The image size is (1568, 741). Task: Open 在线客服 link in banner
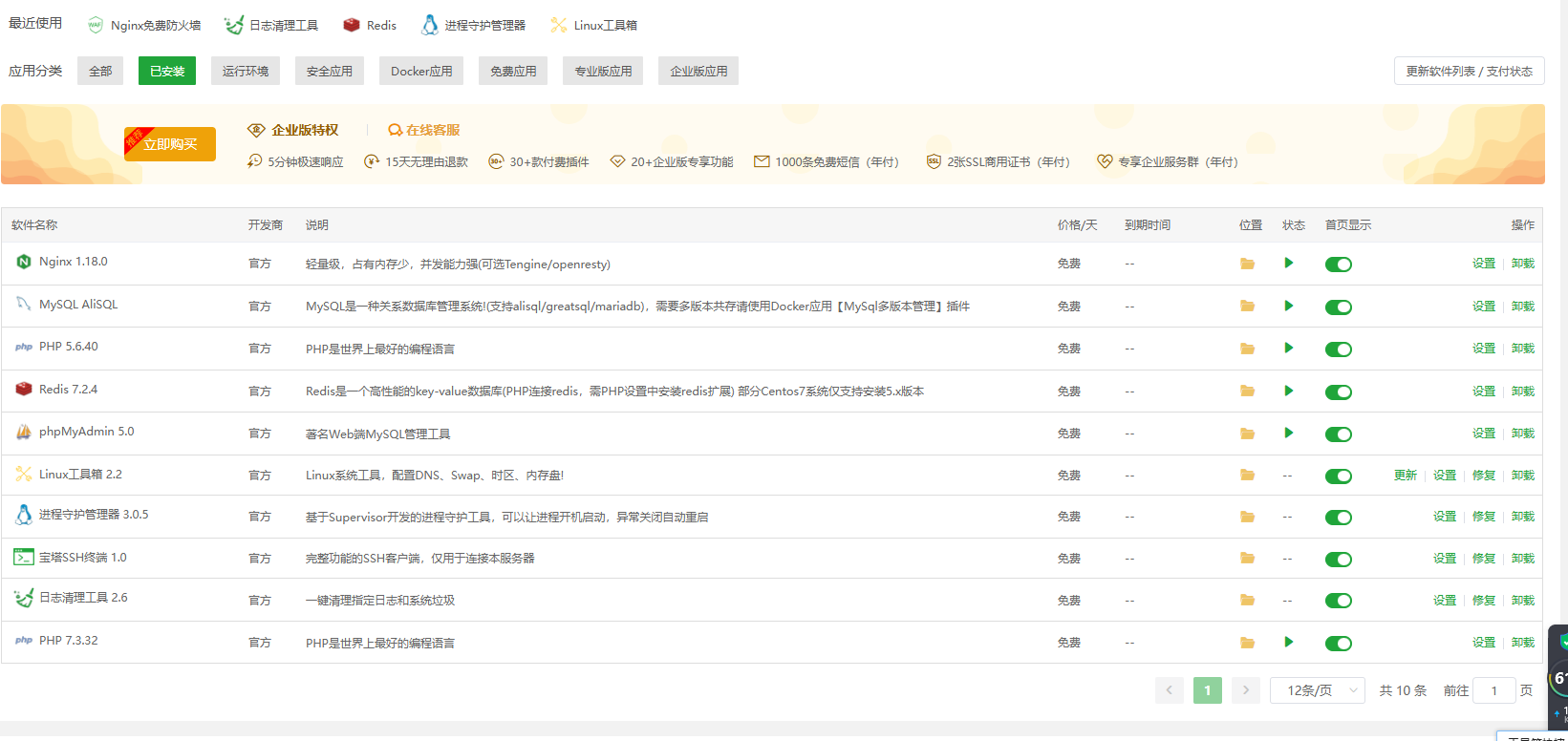click(x=424, y=130)
